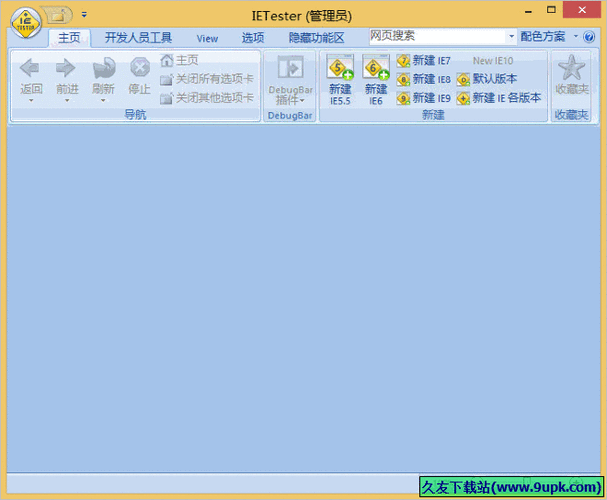
Task: Expand the 返回 history dropdown arrow
Action: click(x=31, y=101)
